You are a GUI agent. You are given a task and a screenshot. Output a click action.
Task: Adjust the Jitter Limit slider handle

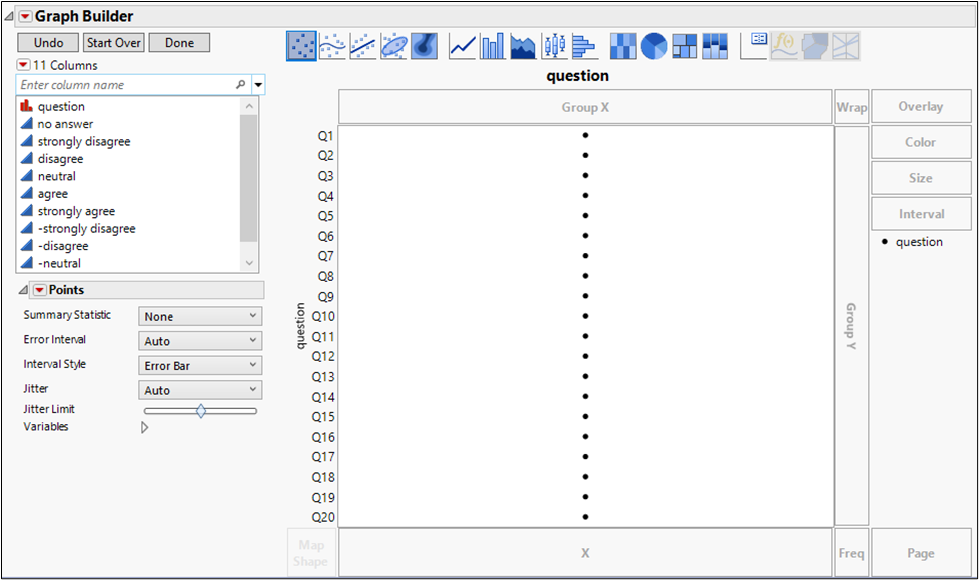(201, 411)
